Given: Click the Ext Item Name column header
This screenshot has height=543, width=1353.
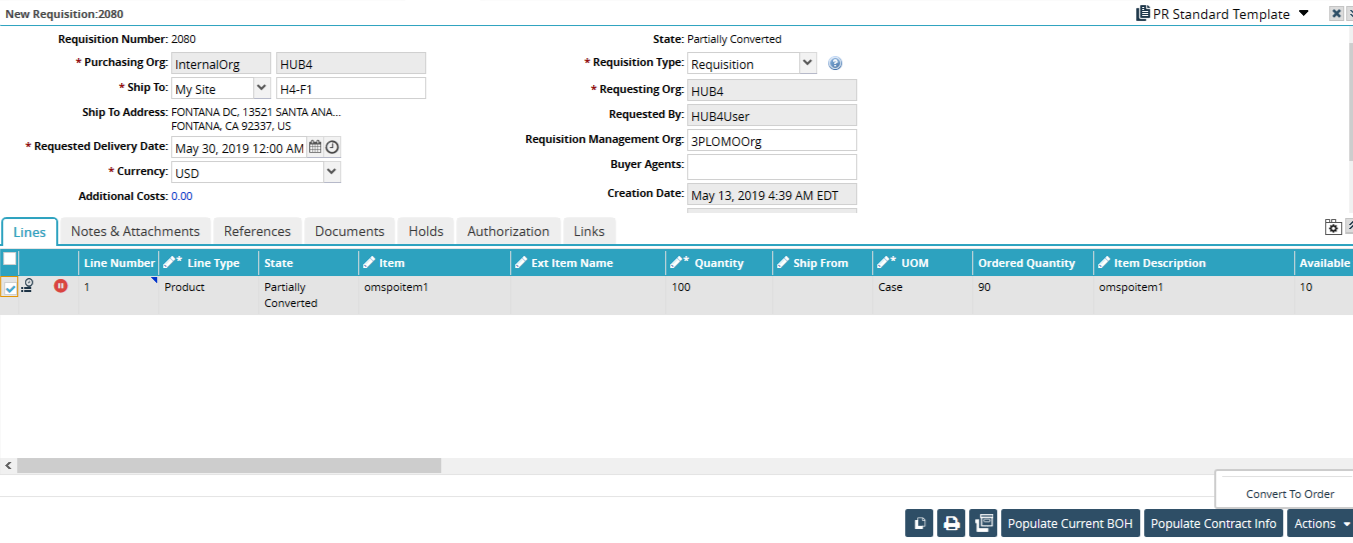Looking at the screenshot, I should pos(588,263).
